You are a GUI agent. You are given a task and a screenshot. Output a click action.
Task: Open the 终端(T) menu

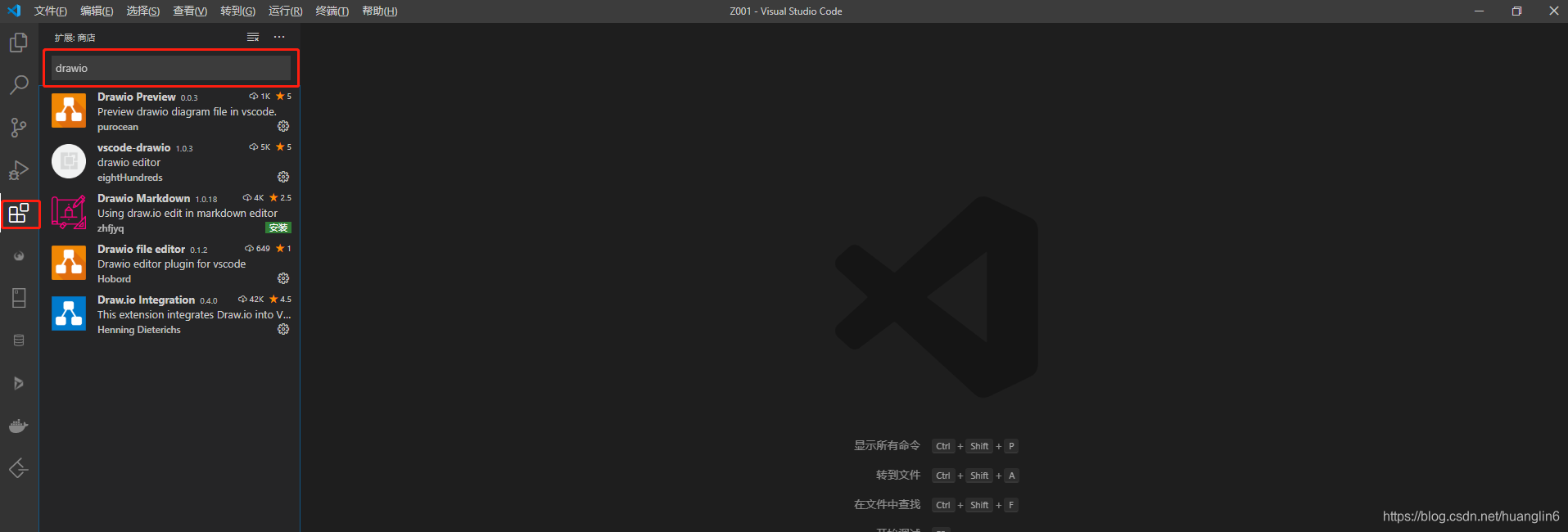click(x=332, y=11)
